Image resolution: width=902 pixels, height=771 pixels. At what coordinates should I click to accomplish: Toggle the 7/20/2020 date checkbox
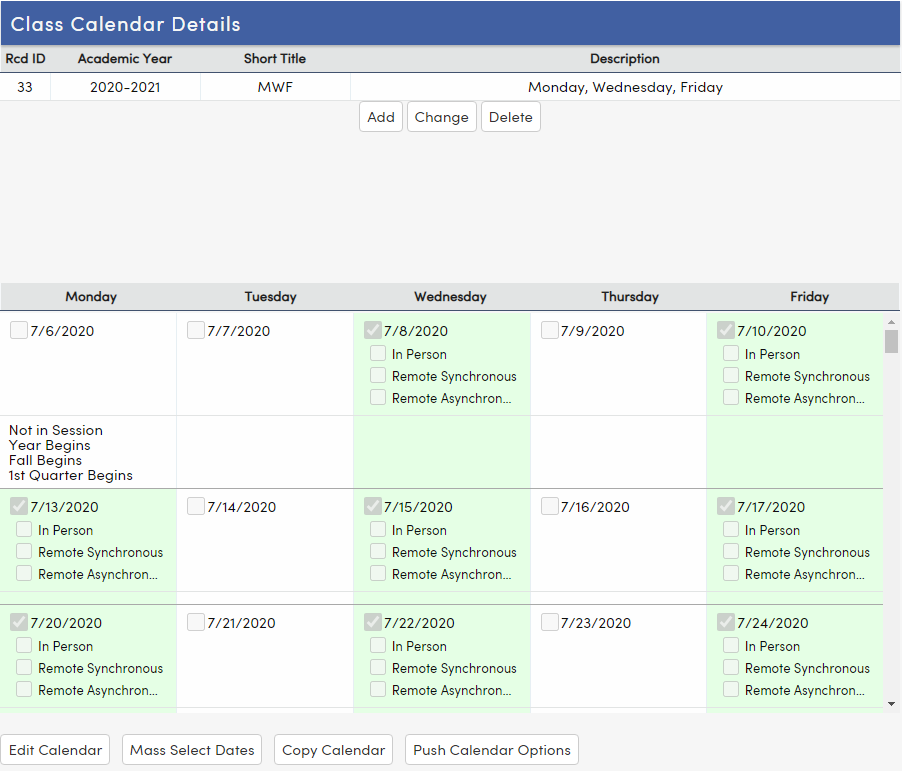[x=19, y=622]
